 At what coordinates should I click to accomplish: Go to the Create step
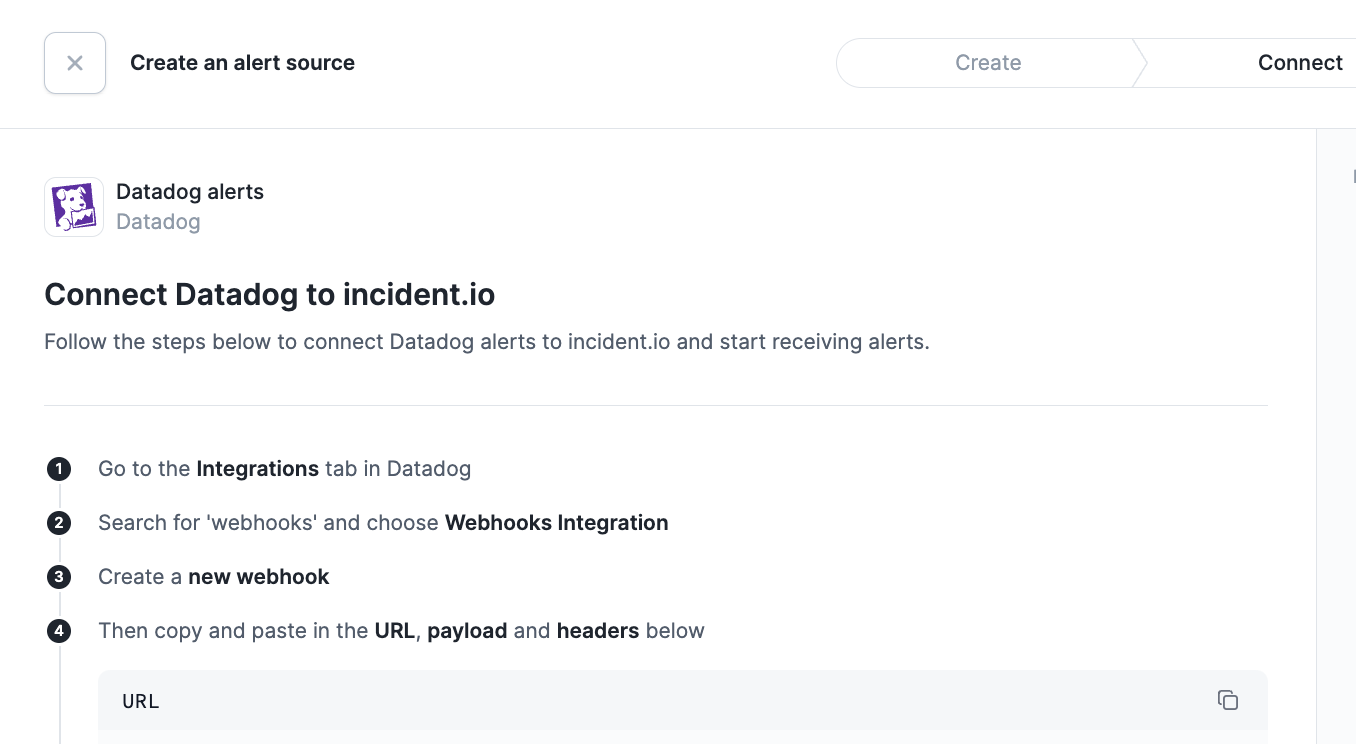point(988,63)
